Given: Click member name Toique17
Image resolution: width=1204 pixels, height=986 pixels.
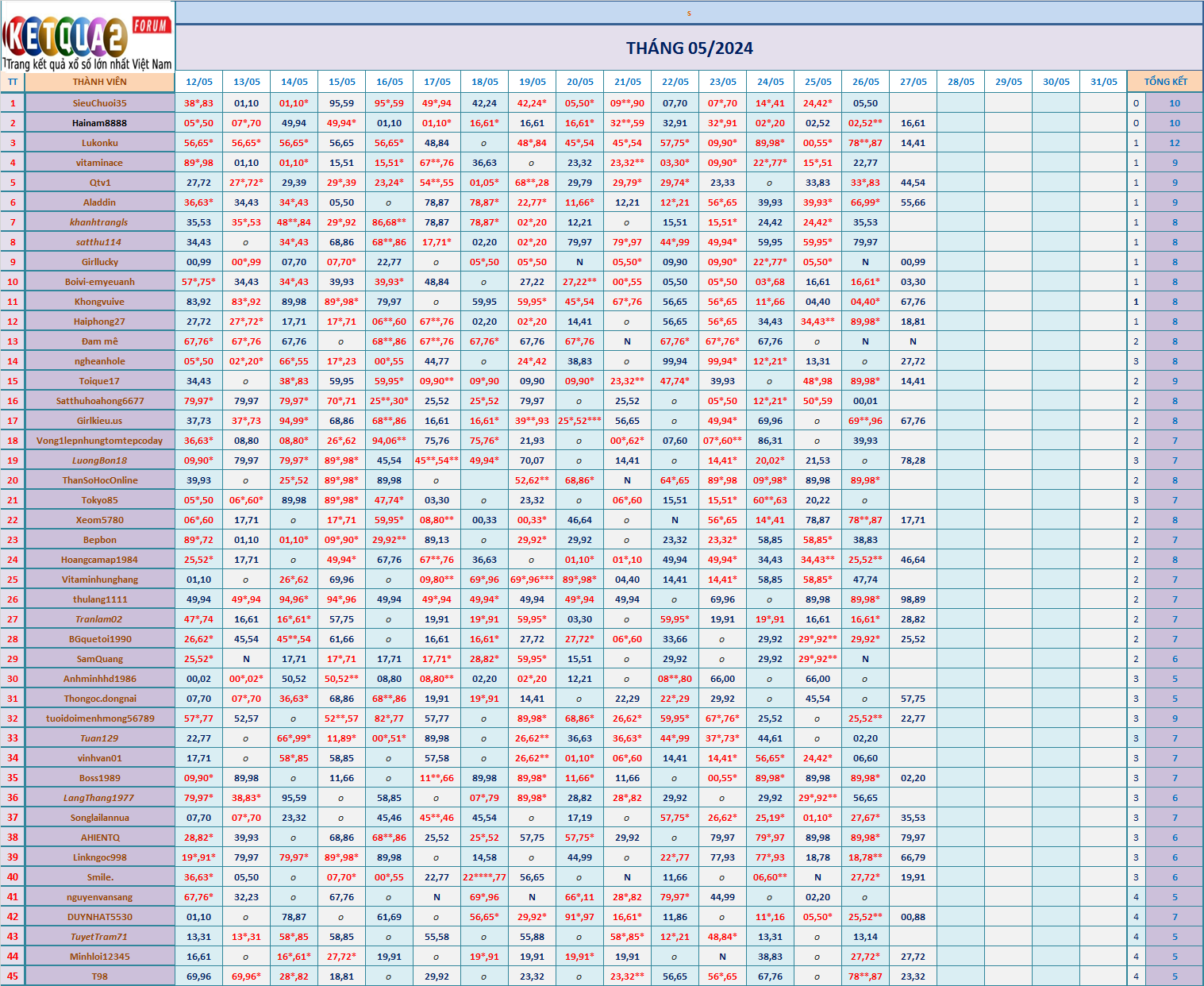Looking at the screenshot, I should 100,381.
